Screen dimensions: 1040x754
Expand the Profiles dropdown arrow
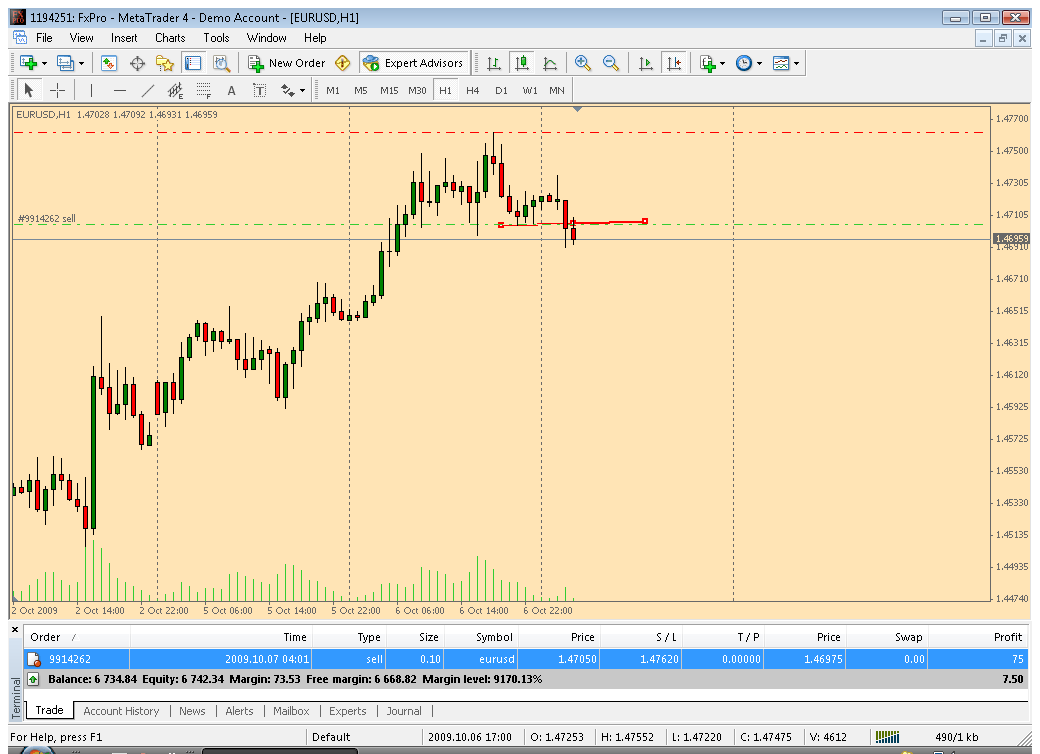pos(81,64)
